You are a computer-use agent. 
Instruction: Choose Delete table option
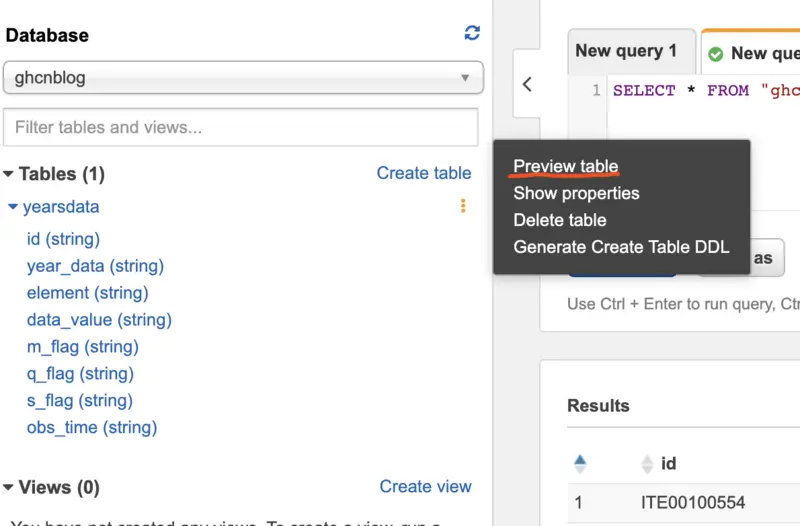(559, 220)
